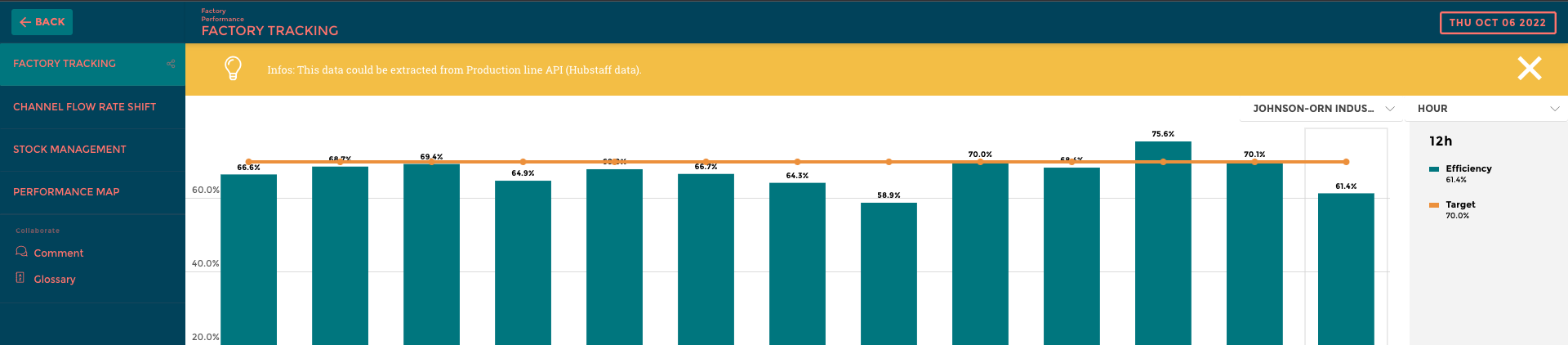The height and width of the screenshot is (345, 1568).
Task: Open the Johnson-Orn Industries dropdown
Action: [x=1321, y=109]
